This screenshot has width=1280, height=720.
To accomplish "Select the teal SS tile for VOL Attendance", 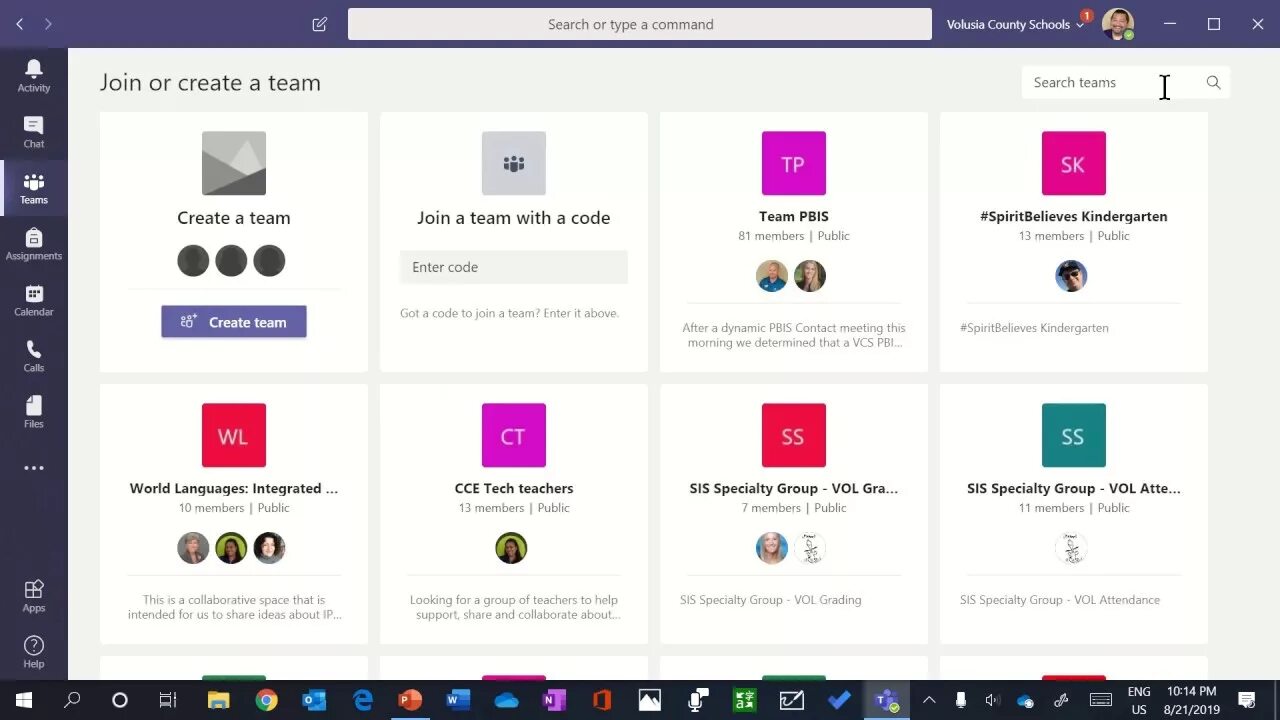I will (1073, 435).
